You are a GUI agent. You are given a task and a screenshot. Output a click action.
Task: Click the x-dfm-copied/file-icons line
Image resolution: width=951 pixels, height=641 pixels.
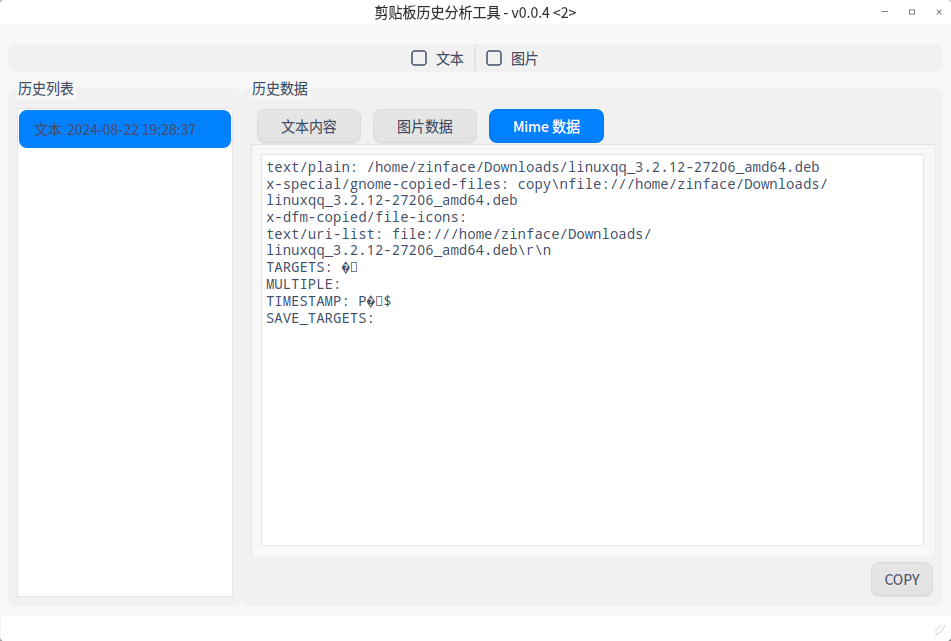pyautogui.click(x=366, y=217)
